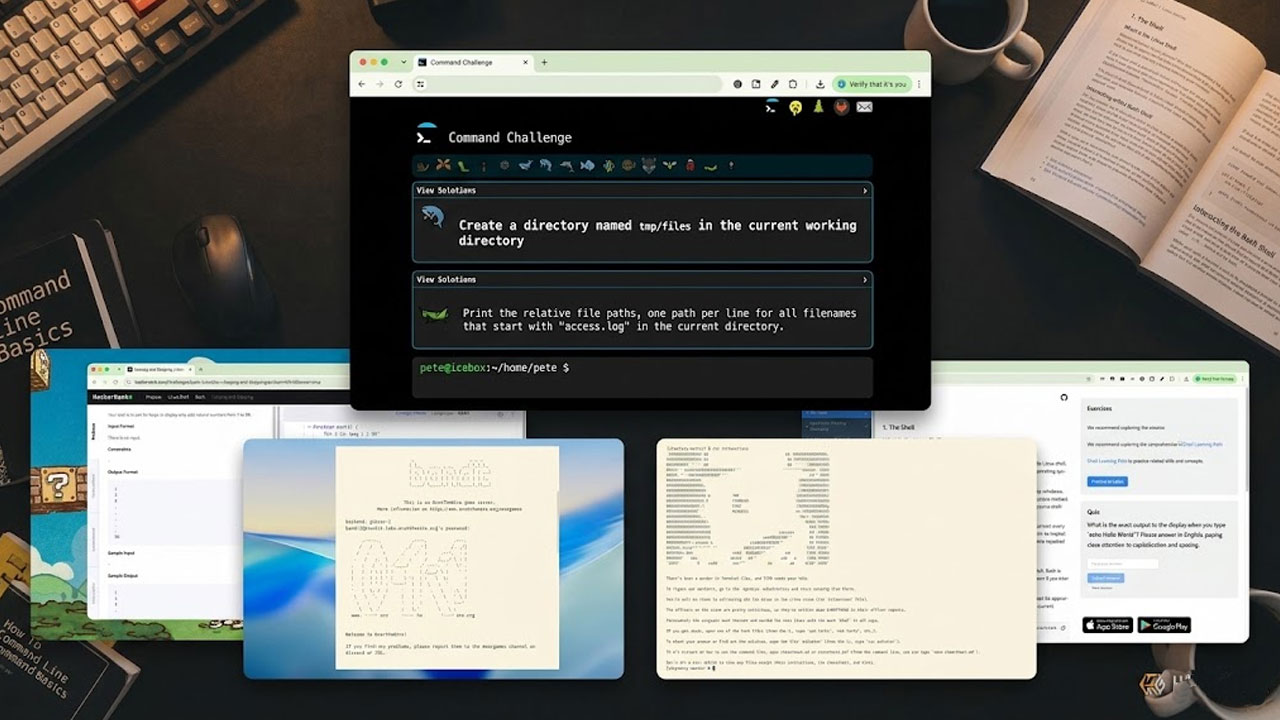Open the Google Play badge link

coord(1164,625)
